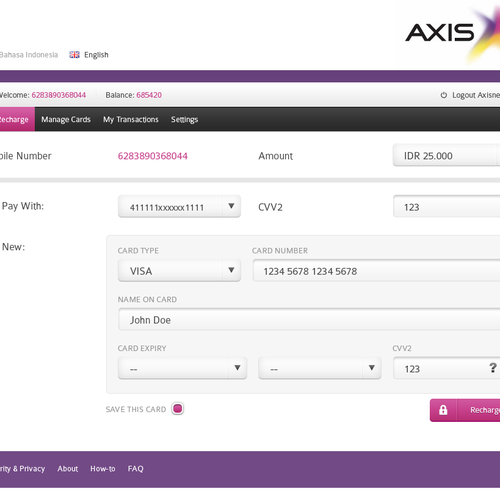Screen dimensions: 500x500
Task: Click the Card Number input field
Action: [x=376, y=271]
